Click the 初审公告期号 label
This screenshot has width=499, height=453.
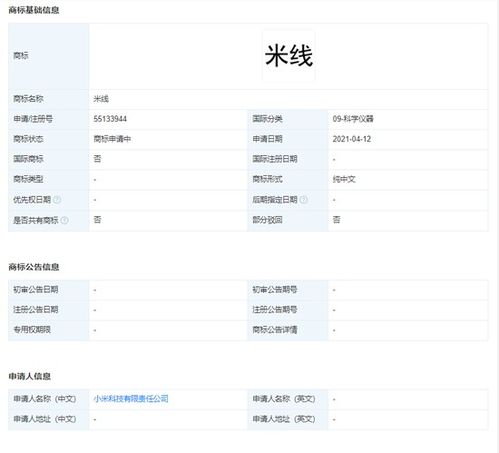point(275,290)
